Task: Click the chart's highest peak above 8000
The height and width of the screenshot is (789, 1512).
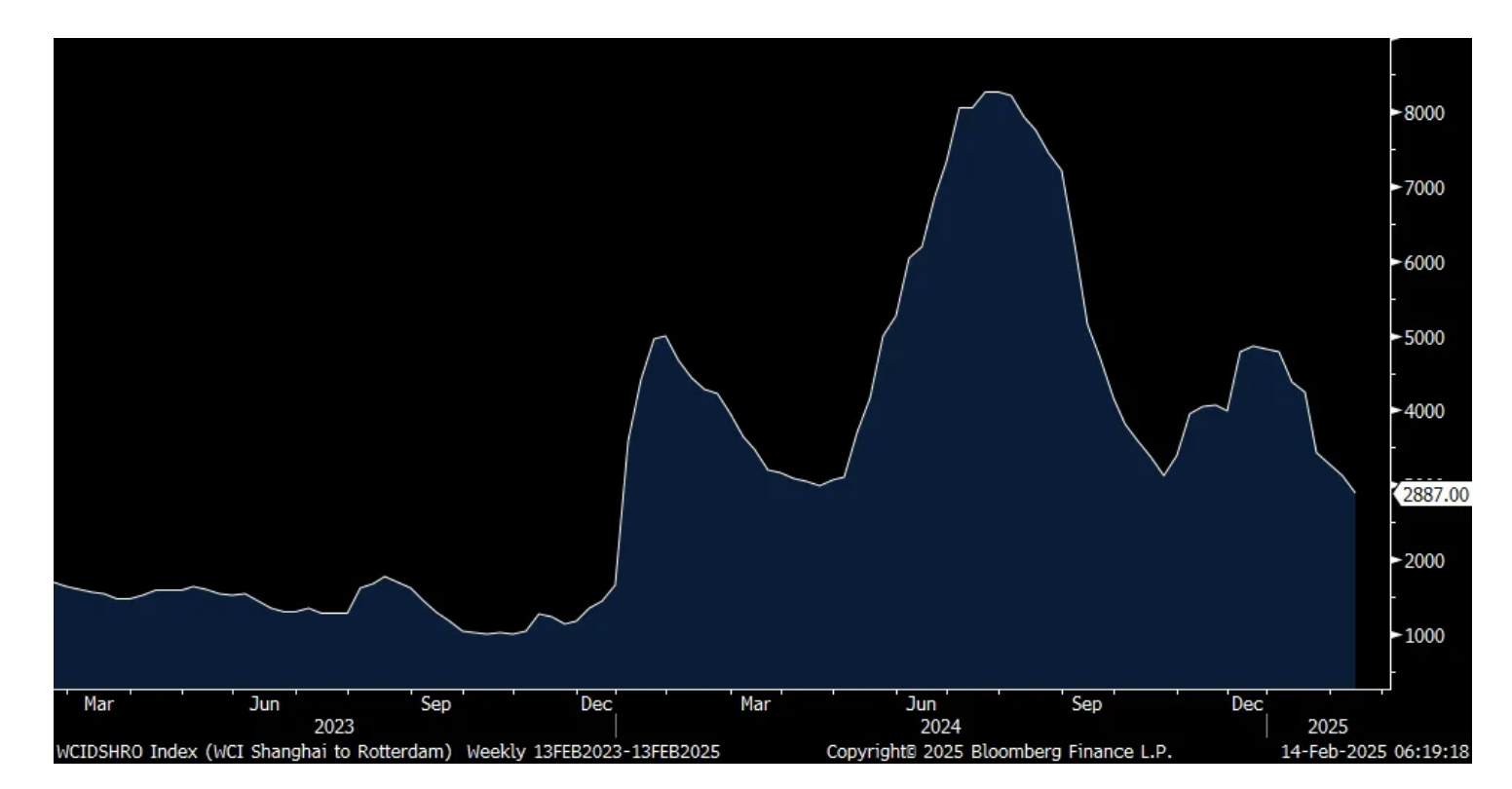Action: (x=993, y=93)
